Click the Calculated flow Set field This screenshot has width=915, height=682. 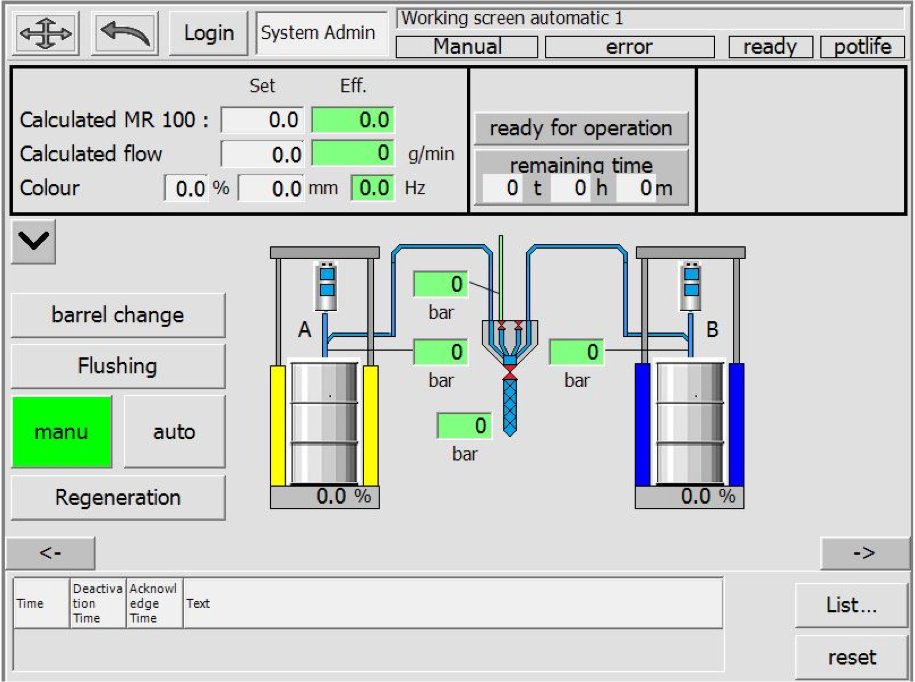(263, 155)
